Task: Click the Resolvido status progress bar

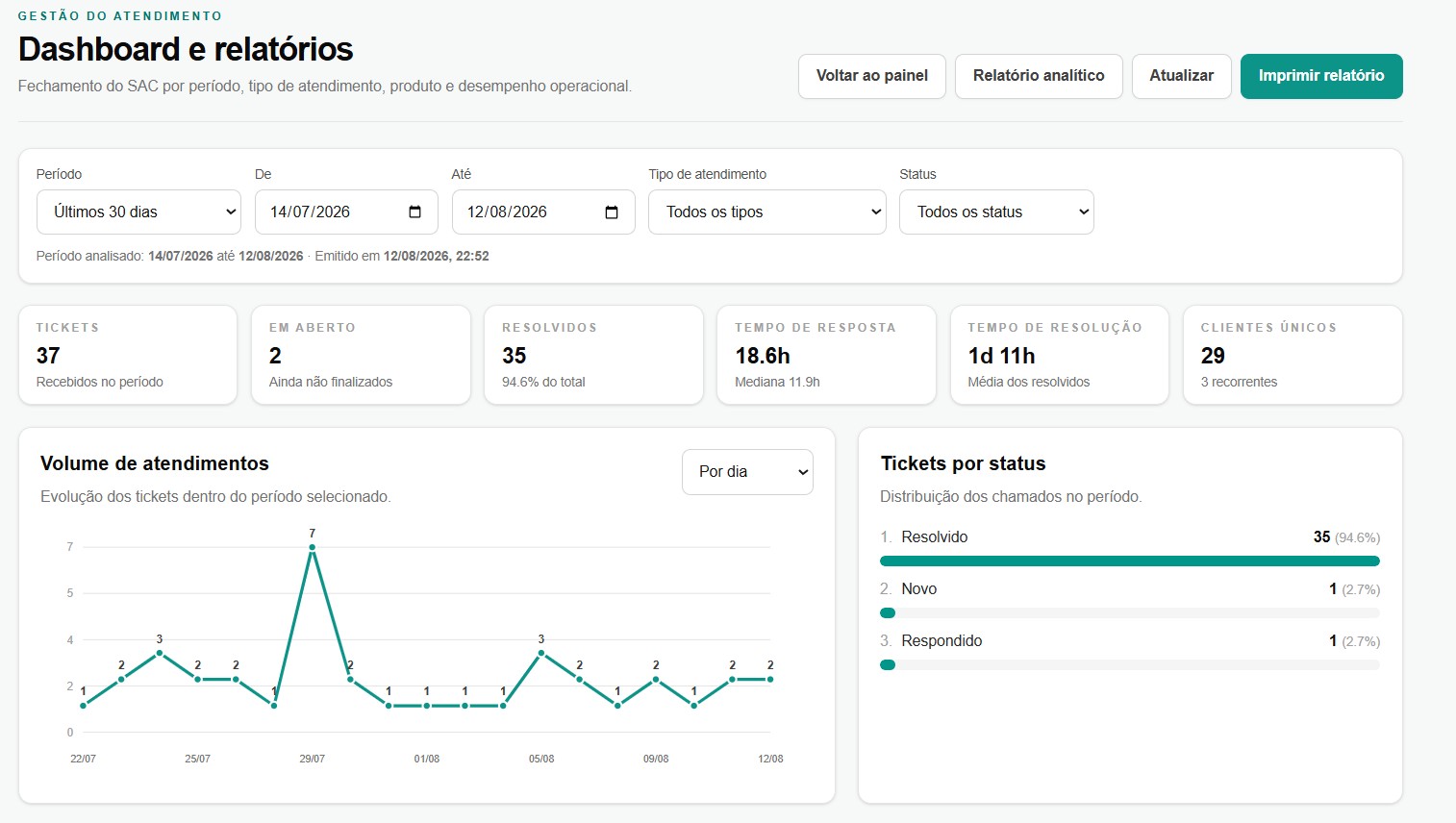Action: (1130, 561)
